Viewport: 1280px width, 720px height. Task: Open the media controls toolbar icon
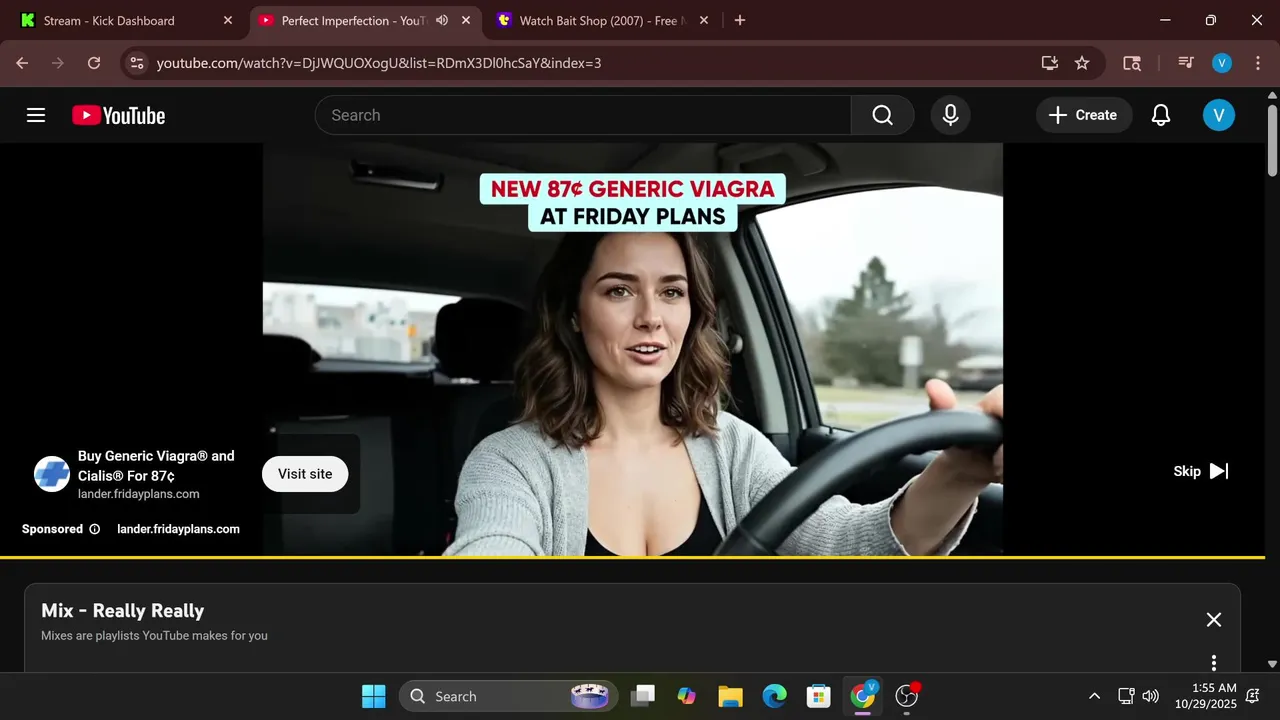[x=1186, y=63]
